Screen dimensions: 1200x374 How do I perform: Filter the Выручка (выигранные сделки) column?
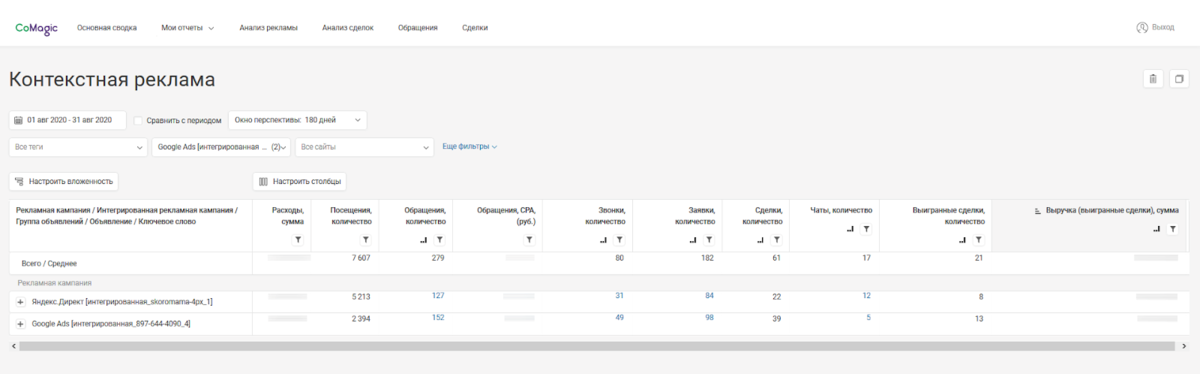point(1172,229)
